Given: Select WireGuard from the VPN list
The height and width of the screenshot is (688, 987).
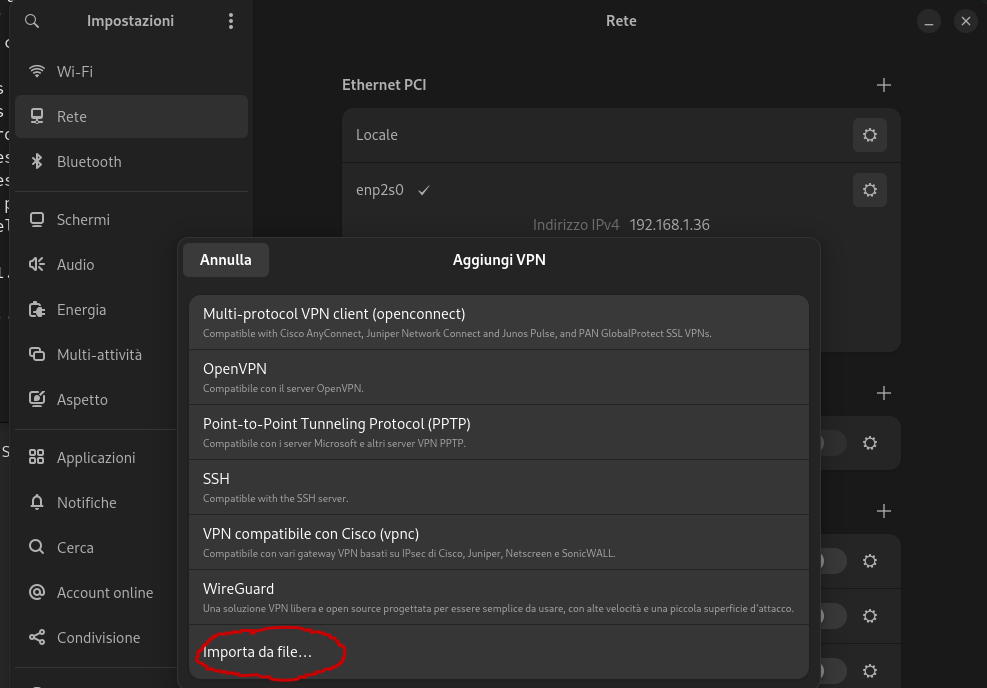Looking at the screenshot, I should tap(498, 597).
